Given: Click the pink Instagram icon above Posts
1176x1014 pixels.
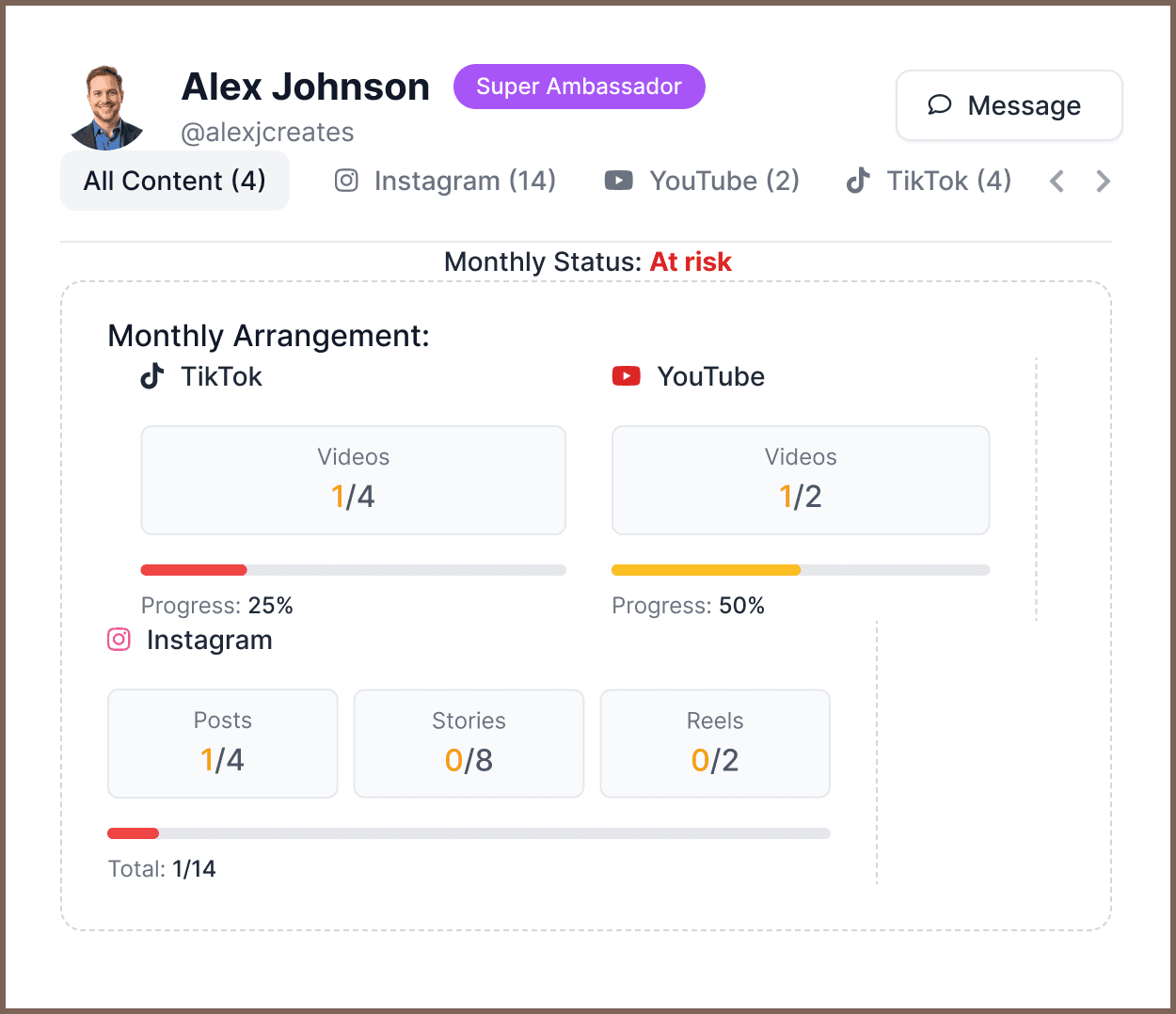Looking at the screenshot, I should tap(119, 640).
